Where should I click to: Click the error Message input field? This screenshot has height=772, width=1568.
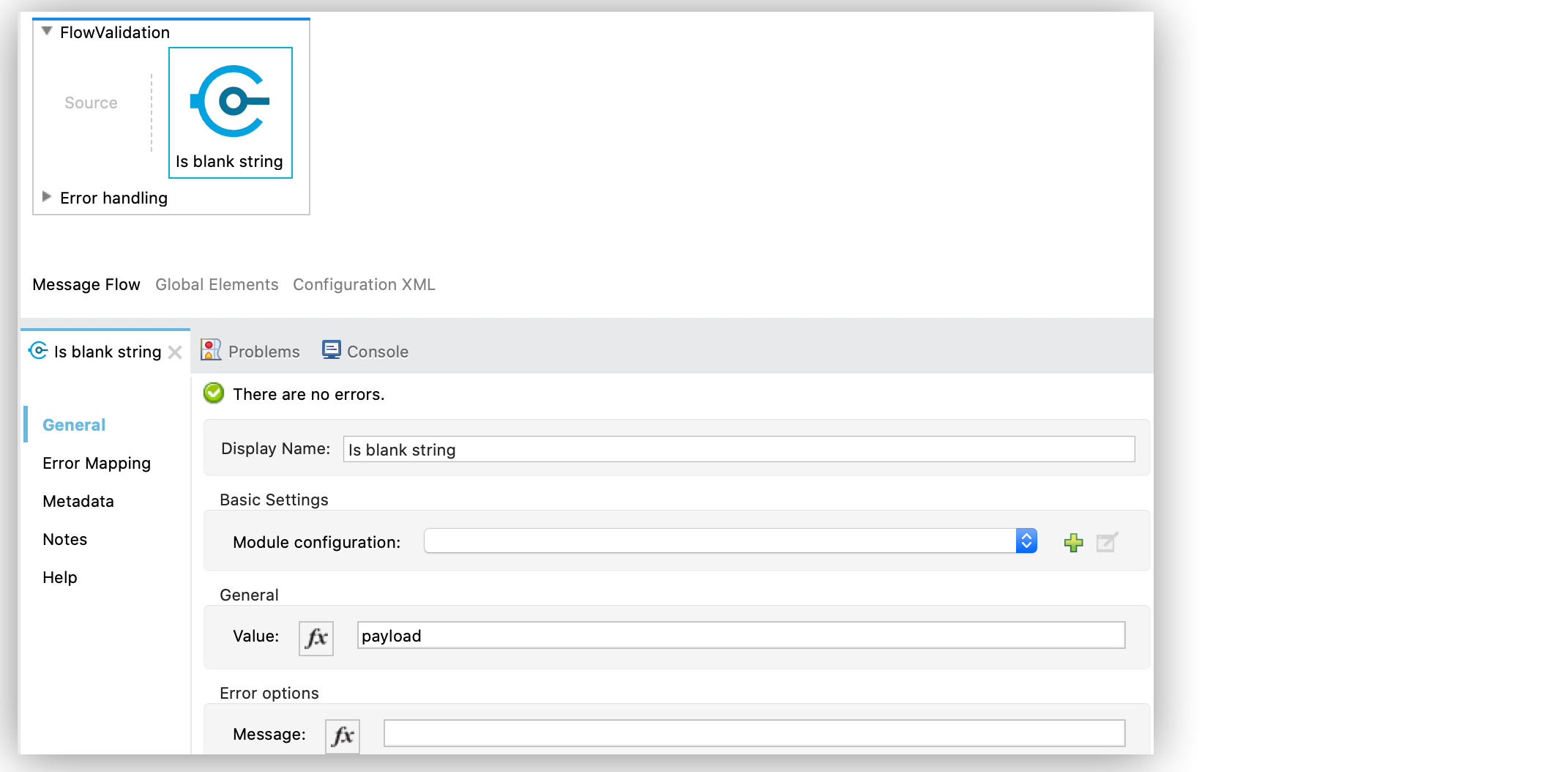pos(754,734)
